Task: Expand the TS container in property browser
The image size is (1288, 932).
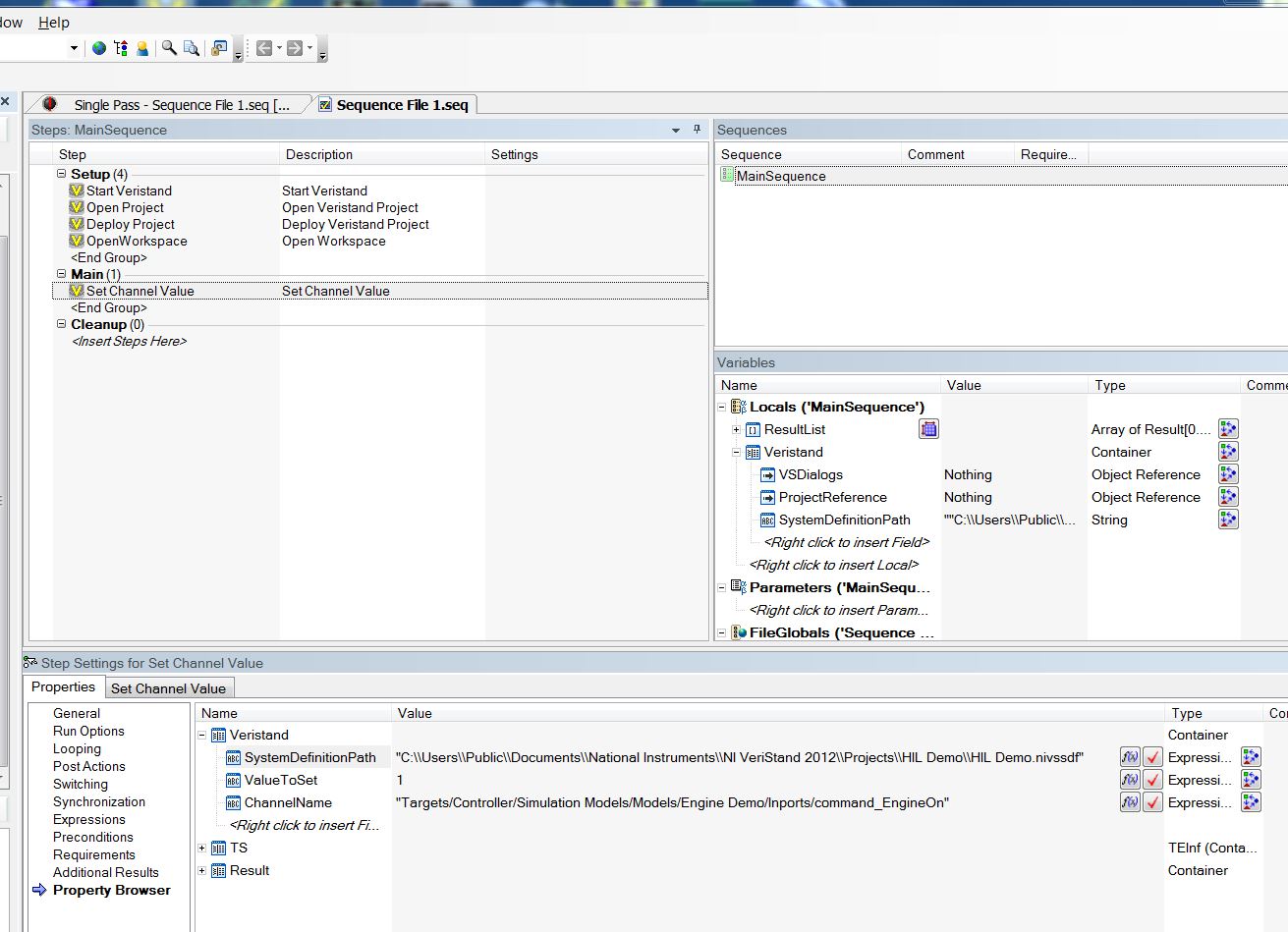Action: (202, 848)
